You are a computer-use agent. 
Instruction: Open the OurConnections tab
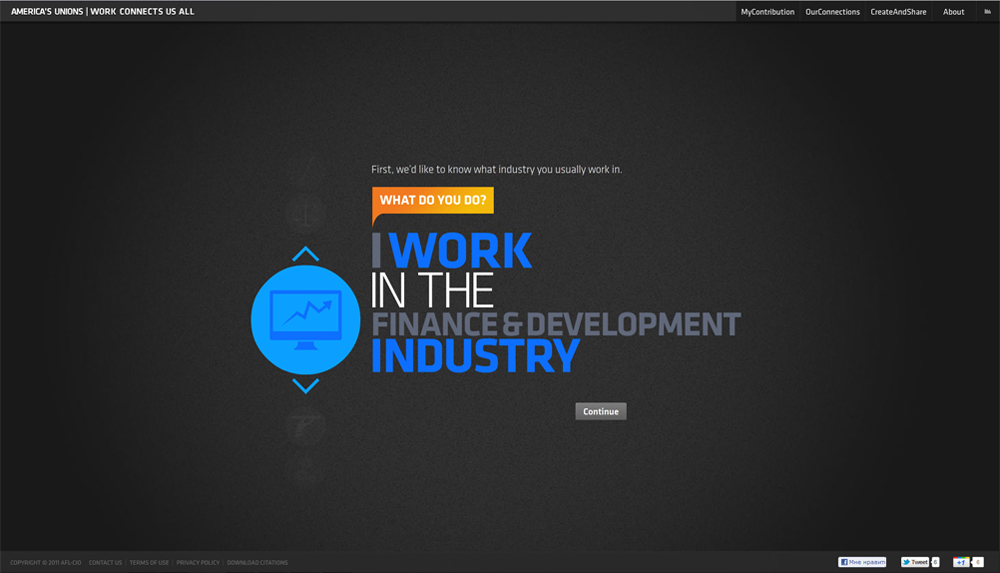coord(832,11)
